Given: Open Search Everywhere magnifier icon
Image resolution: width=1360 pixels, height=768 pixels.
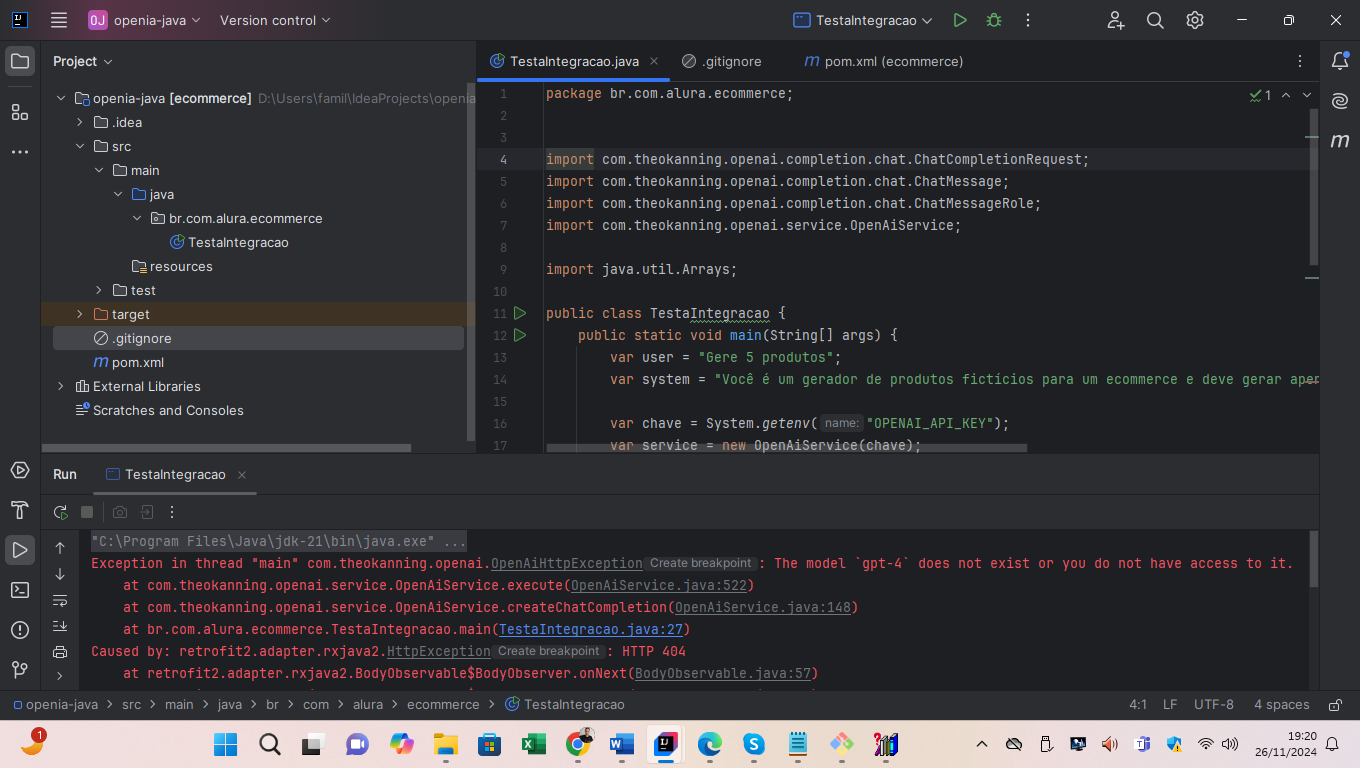Looking at the screenshot, I should click(x=1155, y=20).
